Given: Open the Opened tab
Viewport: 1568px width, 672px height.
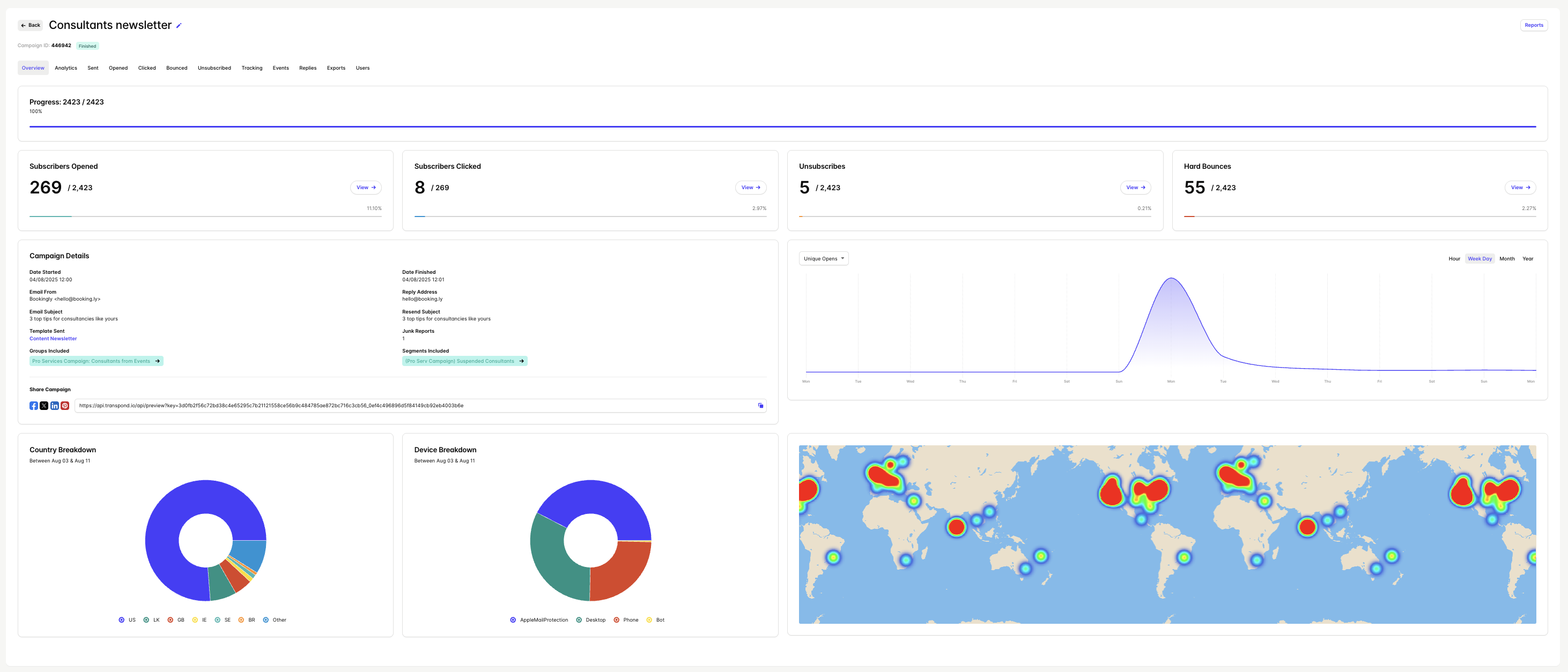Looking at the screenshot, I should click(118, 68).
